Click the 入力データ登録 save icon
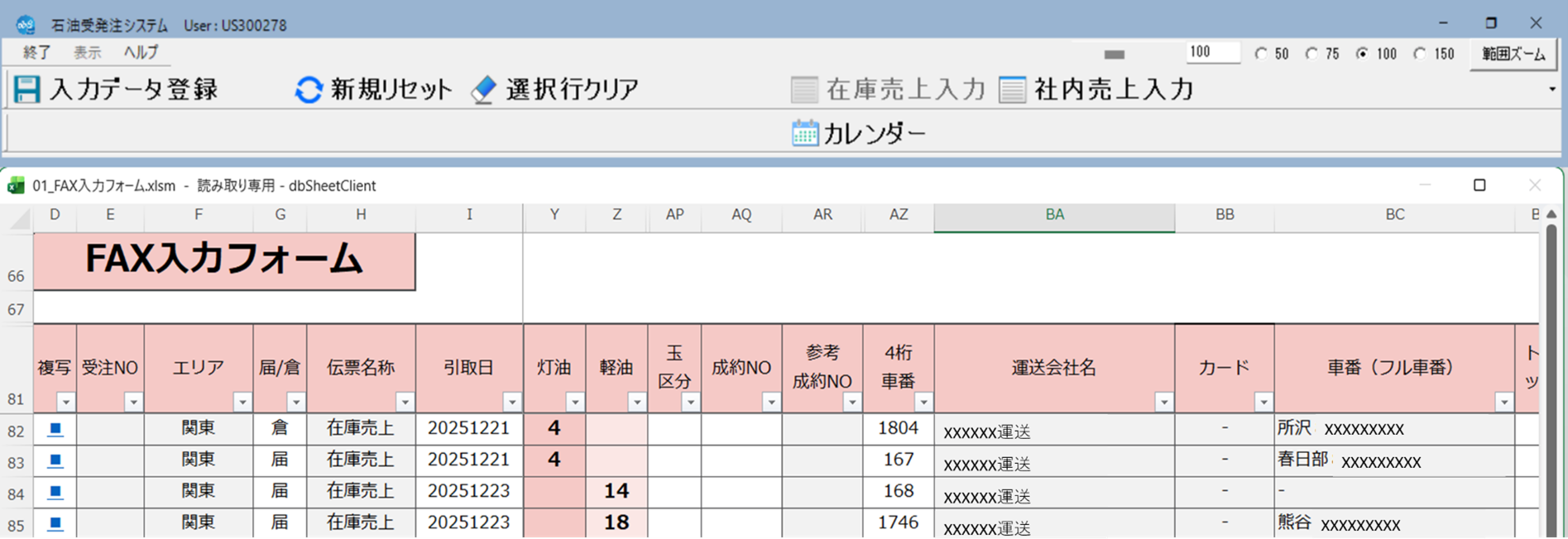Viewport: 1568px width, 539px height. pyautogui.click(x=26, y=89)
